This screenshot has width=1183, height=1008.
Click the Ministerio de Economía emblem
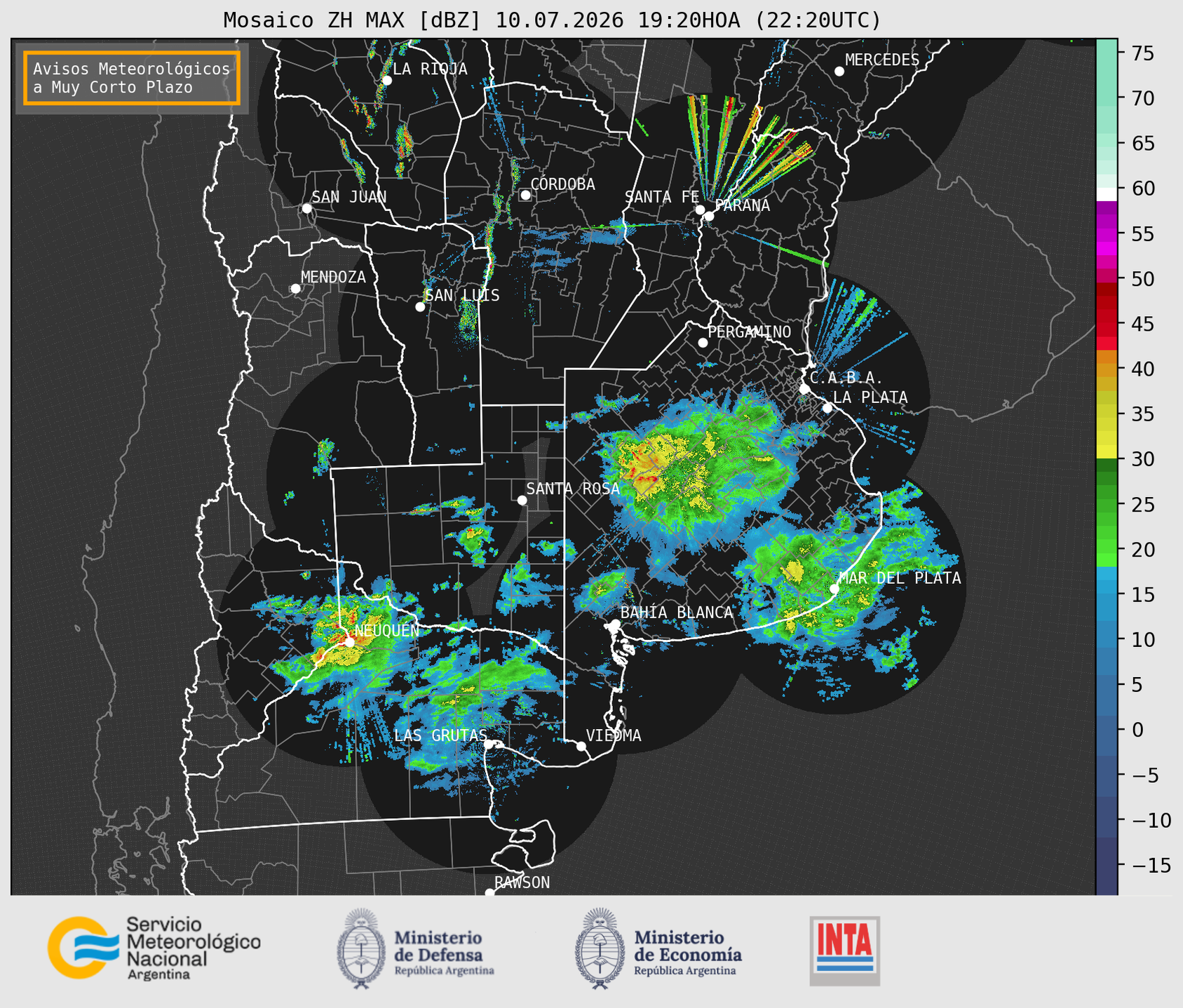click(x=600, y=948)
